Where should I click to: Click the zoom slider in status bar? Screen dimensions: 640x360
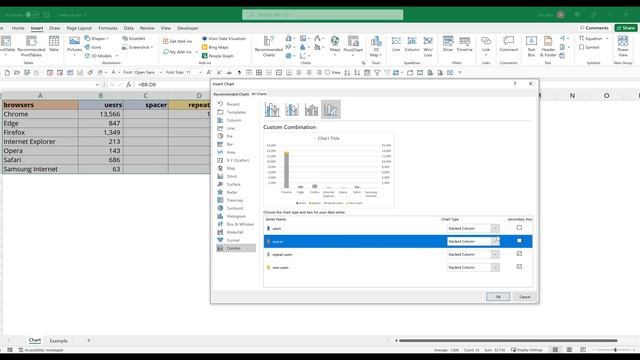pos(615,350)
